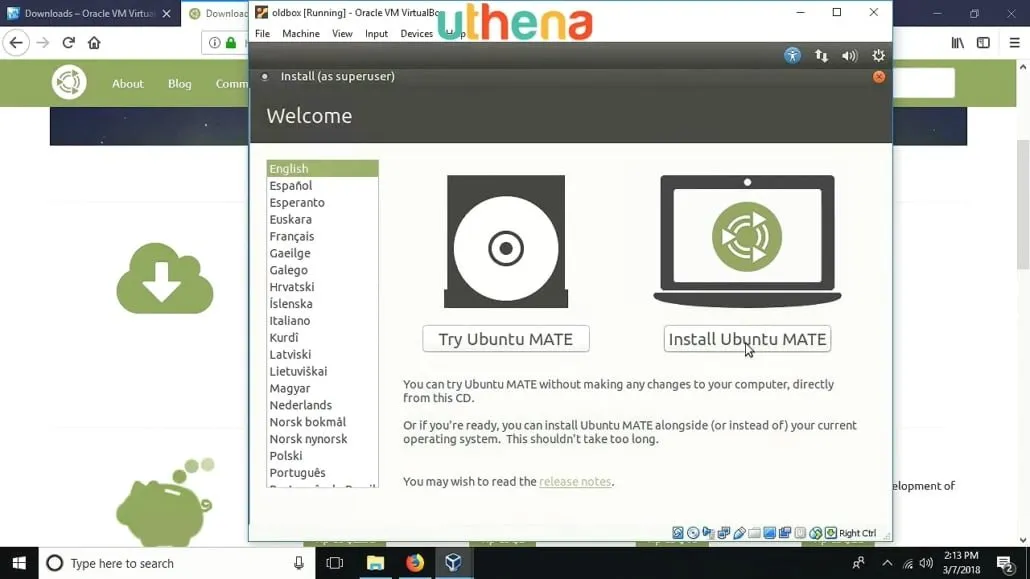1030x579 pixels.
Task: Select Italiano in the language list
Action: click(x=323, y=321)
